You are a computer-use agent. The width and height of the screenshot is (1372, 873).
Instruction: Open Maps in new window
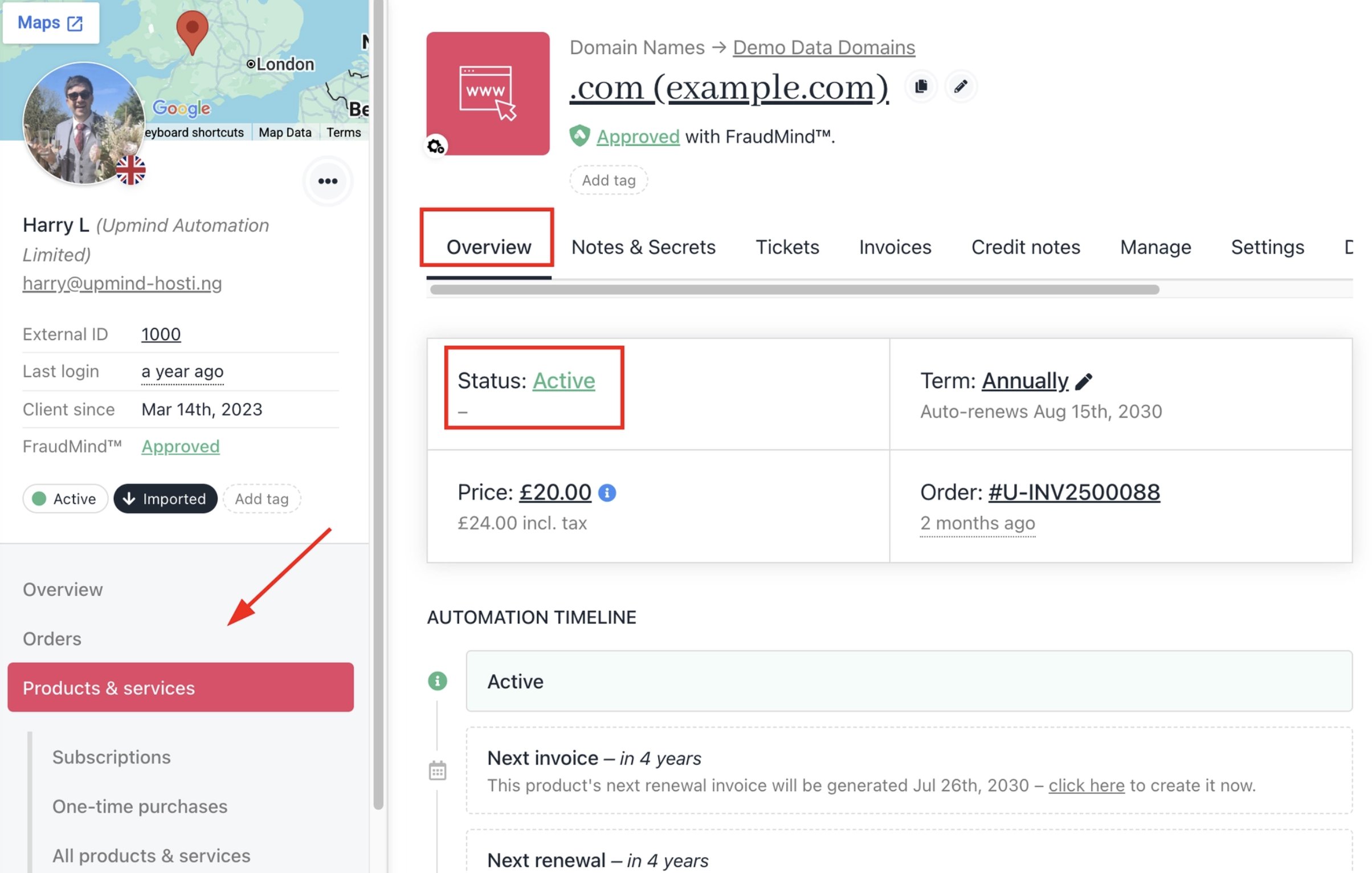coord(51,23)
